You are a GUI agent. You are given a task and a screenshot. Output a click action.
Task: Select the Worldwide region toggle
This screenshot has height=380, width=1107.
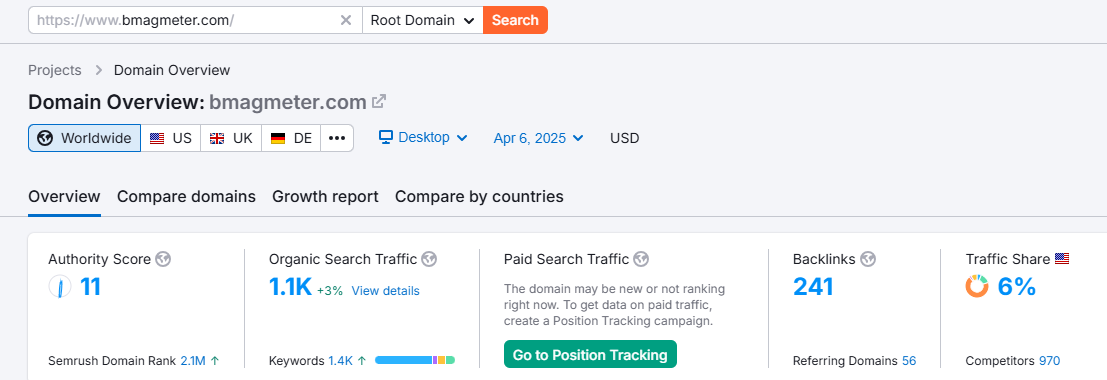coord(85,138)
